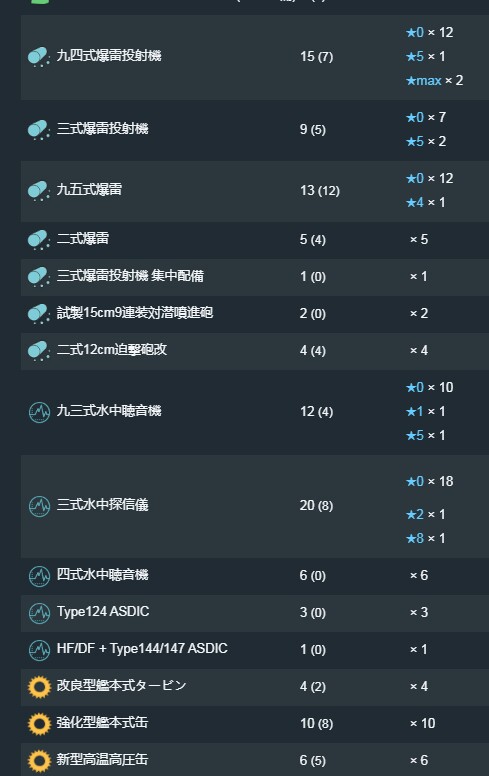Click the depth charge icon beside 三式爆雷投射機
489x776 pixels.
click(x=39, y=130)
